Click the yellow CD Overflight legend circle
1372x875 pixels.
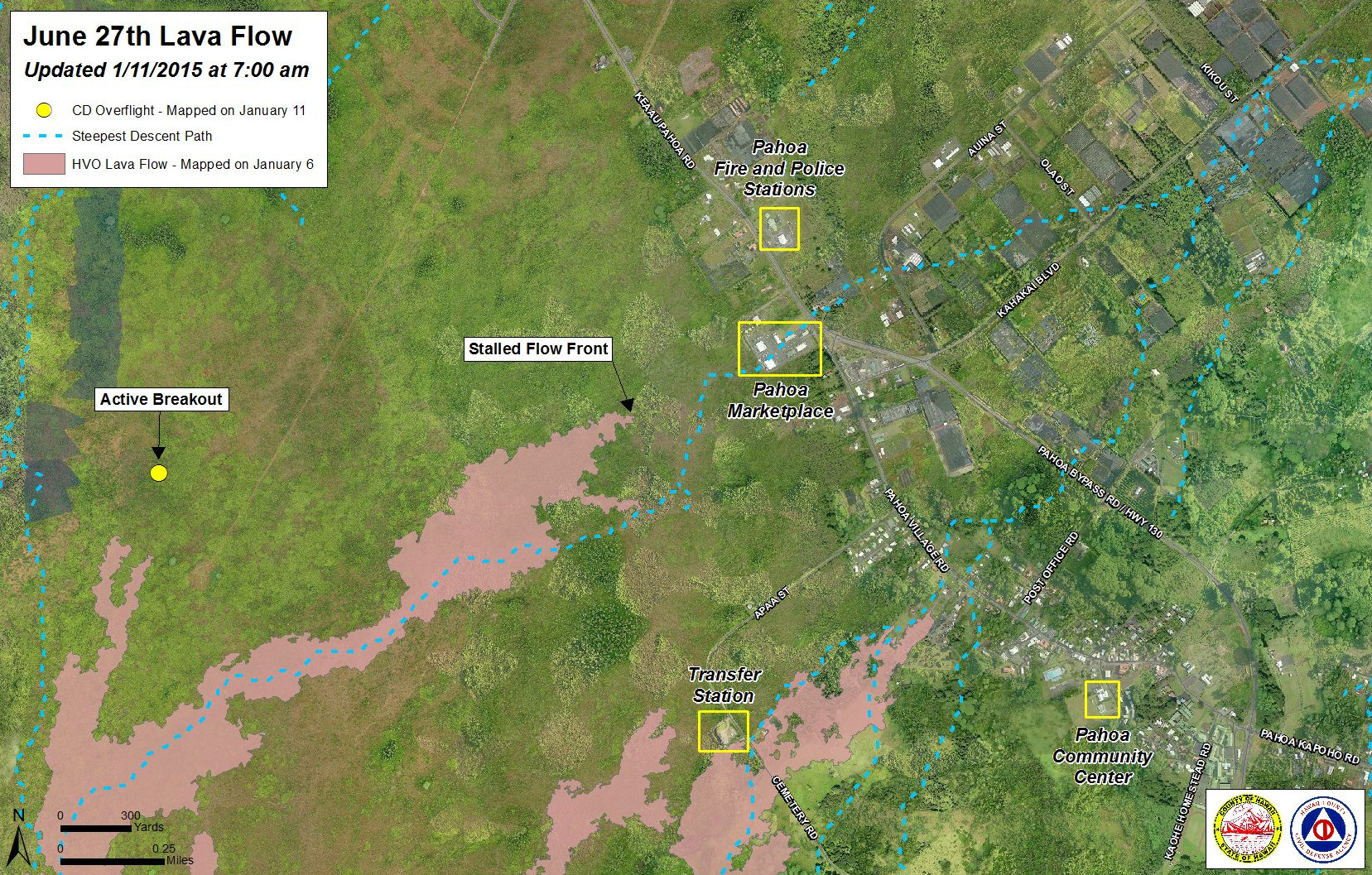(x=45, y=110)
